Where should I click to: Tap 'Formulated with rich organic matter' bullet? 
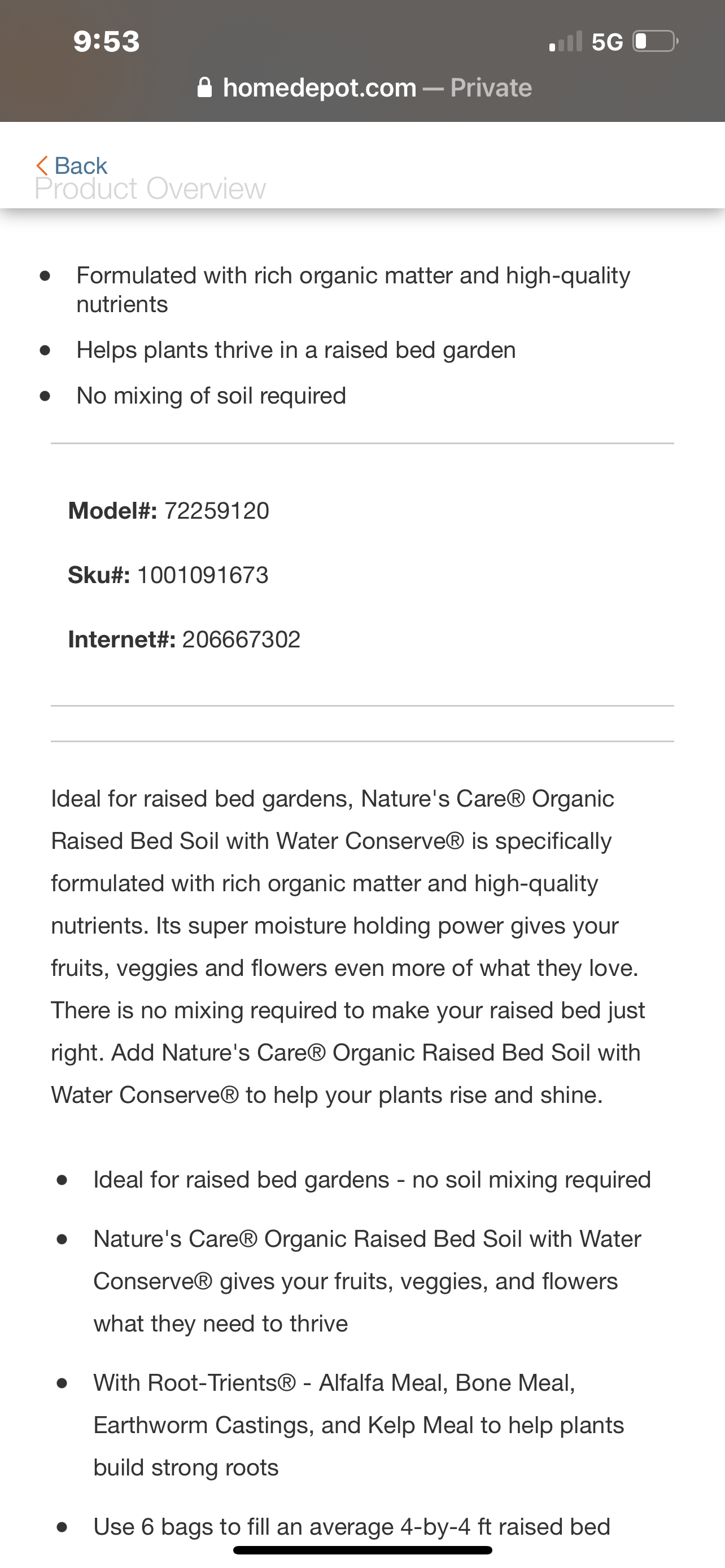pos(353,289)
